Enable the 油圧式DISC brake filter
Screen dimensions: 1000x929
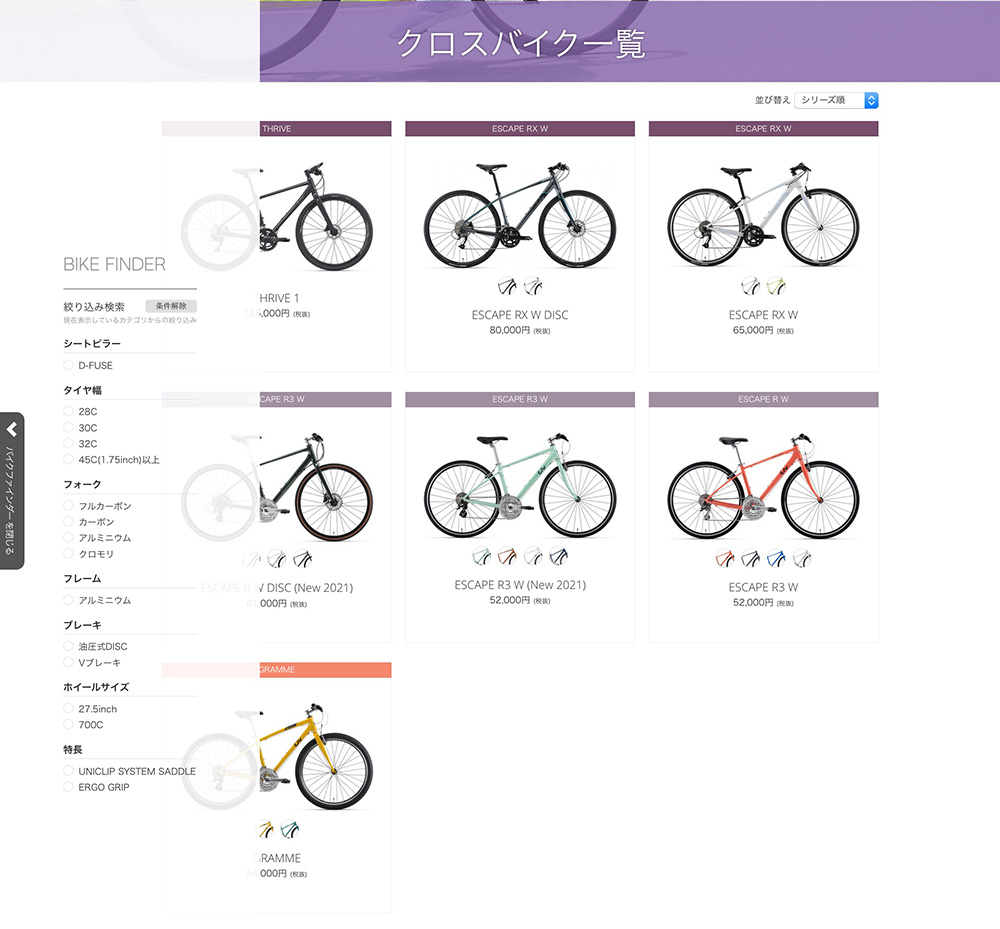click(69, 647)
